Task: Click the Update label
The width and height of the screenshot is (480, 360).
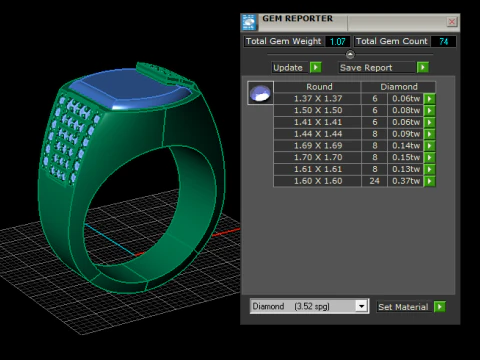Action: coord(288,68)
